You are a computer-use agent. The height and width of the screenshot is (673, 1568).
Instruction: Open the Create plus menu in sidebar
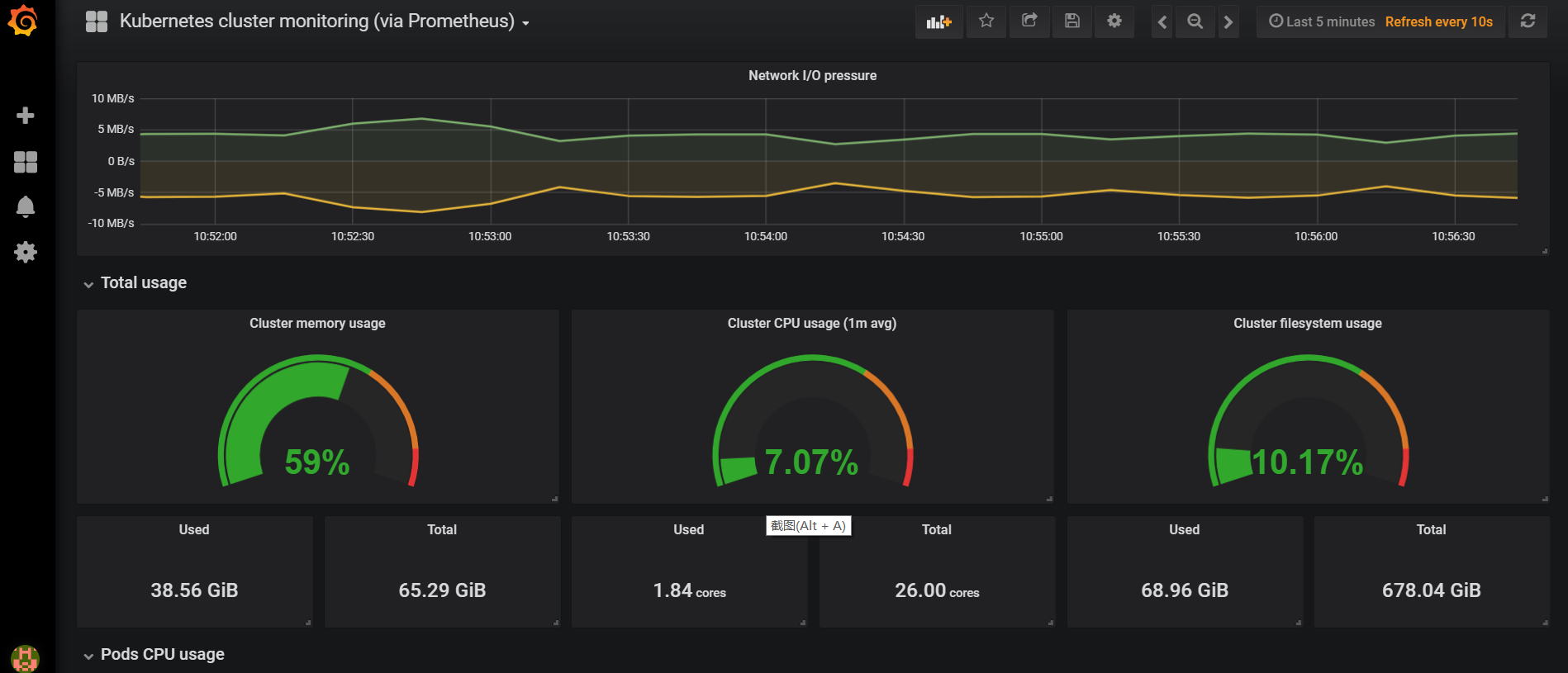26,116
